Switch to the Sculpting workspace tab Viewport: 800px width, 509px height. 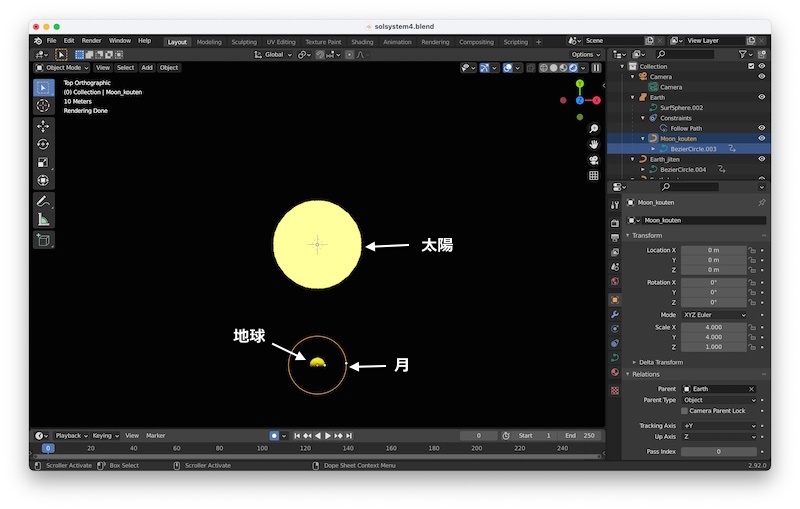coord(243,42)
